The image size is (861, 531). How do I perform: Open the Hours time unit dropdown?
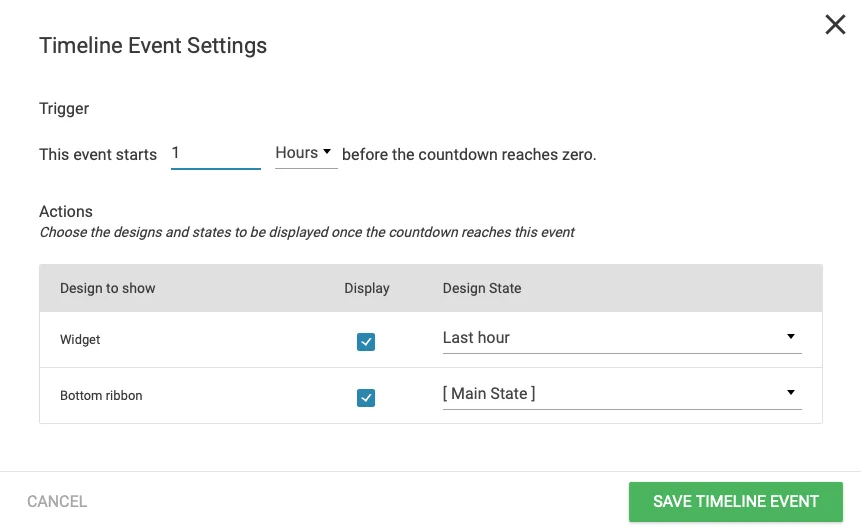[304, 153]
